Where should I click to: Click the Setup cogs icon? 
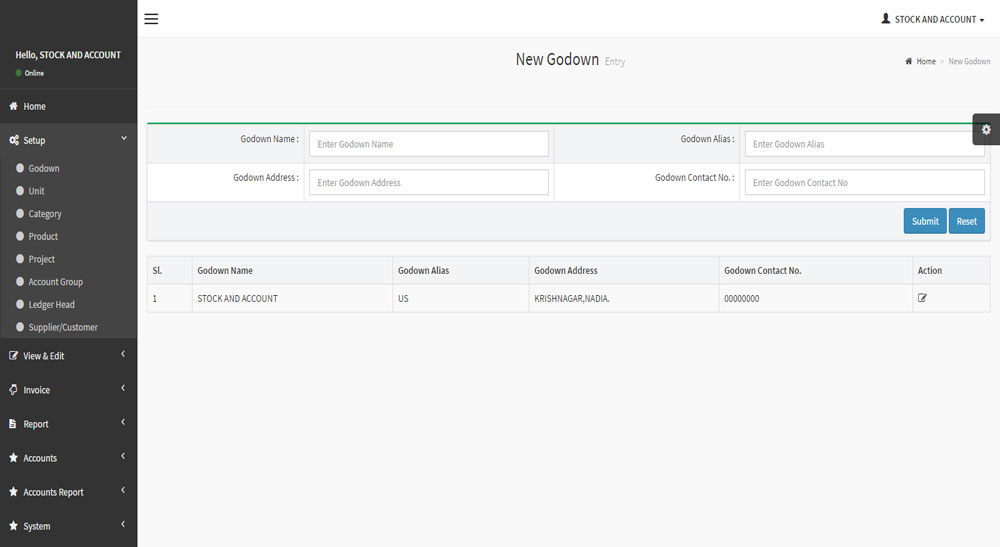click(x=14, y=140)
